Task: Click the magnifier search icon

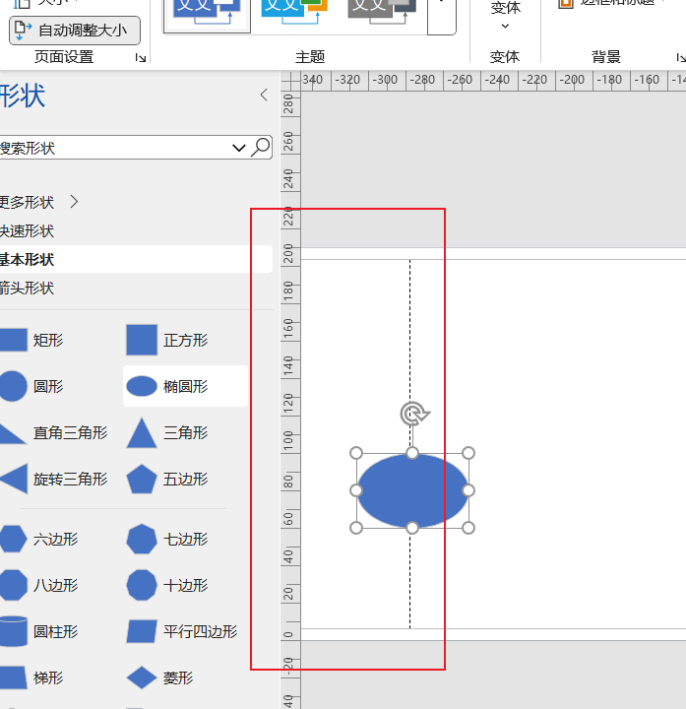Action: coord(261,147)
